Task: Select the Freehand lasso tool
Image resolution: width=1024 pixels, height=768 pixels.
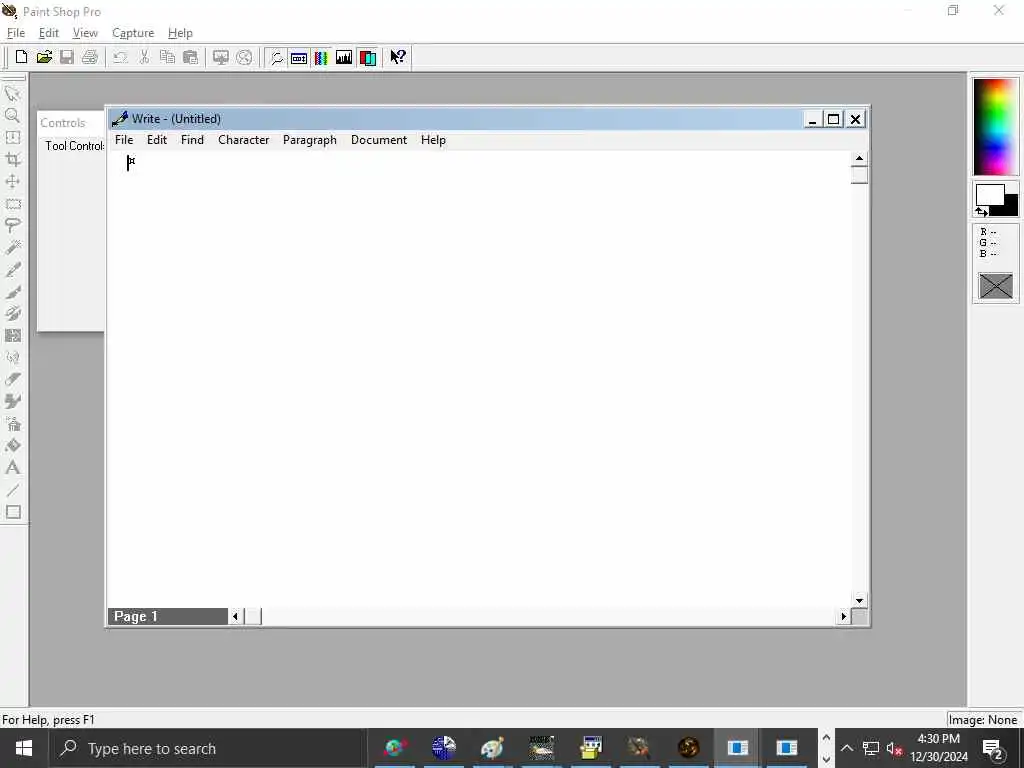Action: click(12, 226)
